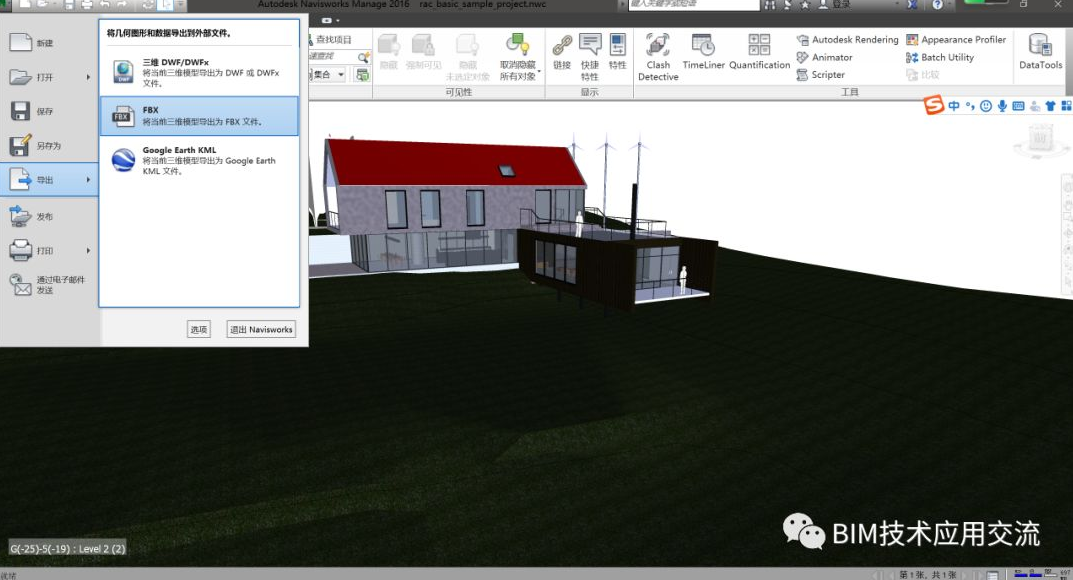Click the 退出 Navisworks button
The image size is (1073, 580).
(x=260, y=329)
